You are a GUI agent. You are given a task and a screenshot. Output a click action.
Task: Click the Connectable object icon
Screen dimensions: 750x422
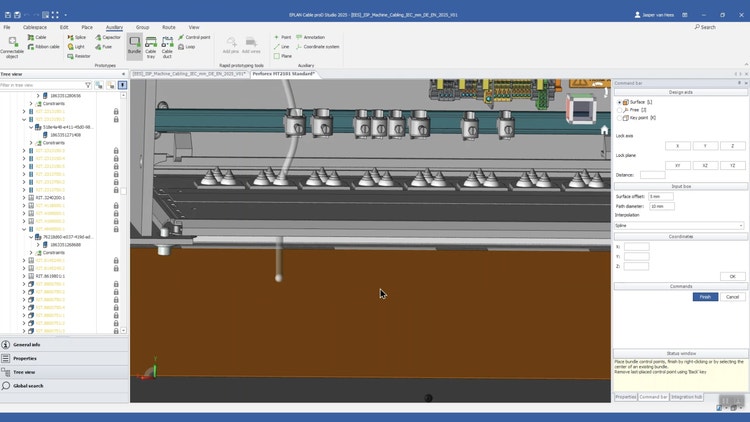point(12,45)
